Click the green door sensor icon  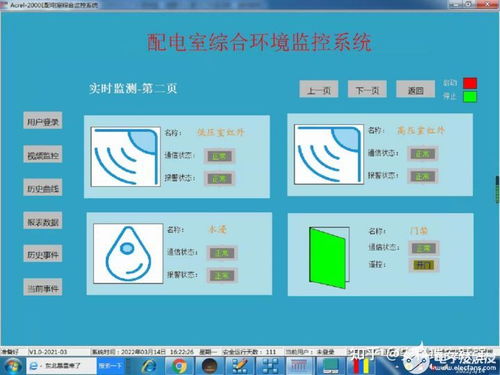[x=329, y=257]
